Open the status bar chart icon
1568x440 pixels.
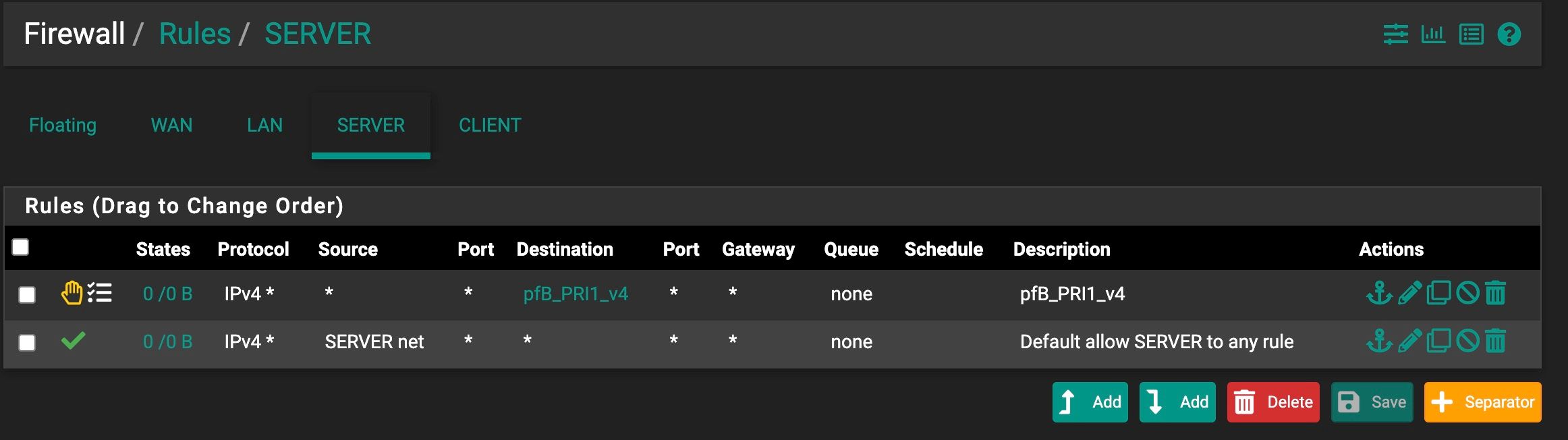click(x=1433, y=34)
